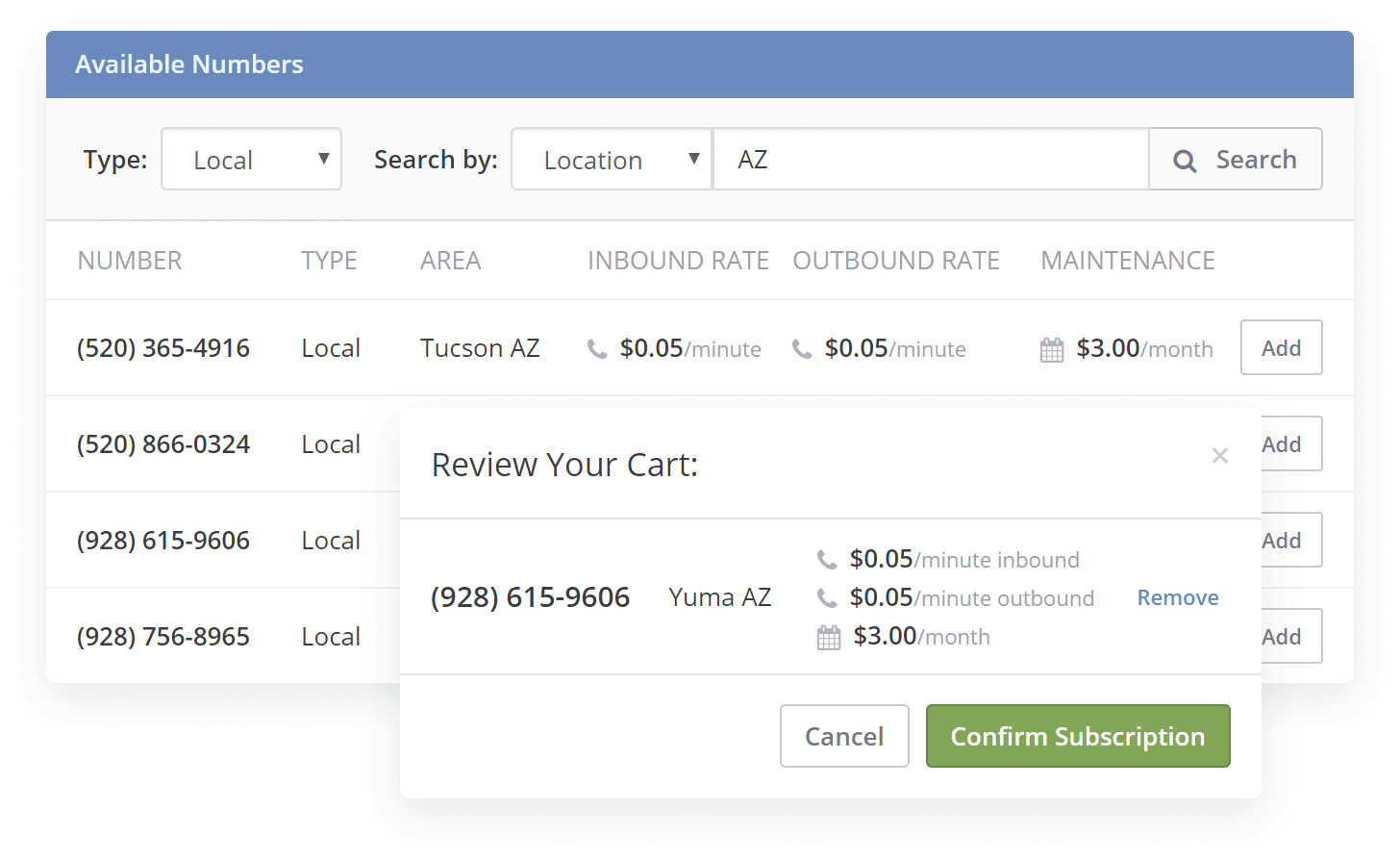Click the X to close the cart review
The image size is (1400, 860).
[1219, 455]
